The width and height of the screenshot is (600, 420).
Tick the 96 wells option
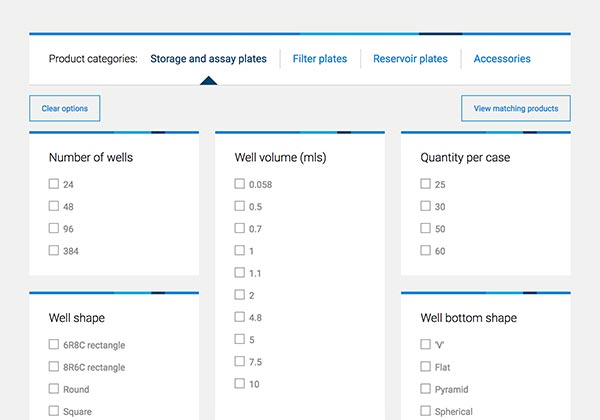pos(54,228)
